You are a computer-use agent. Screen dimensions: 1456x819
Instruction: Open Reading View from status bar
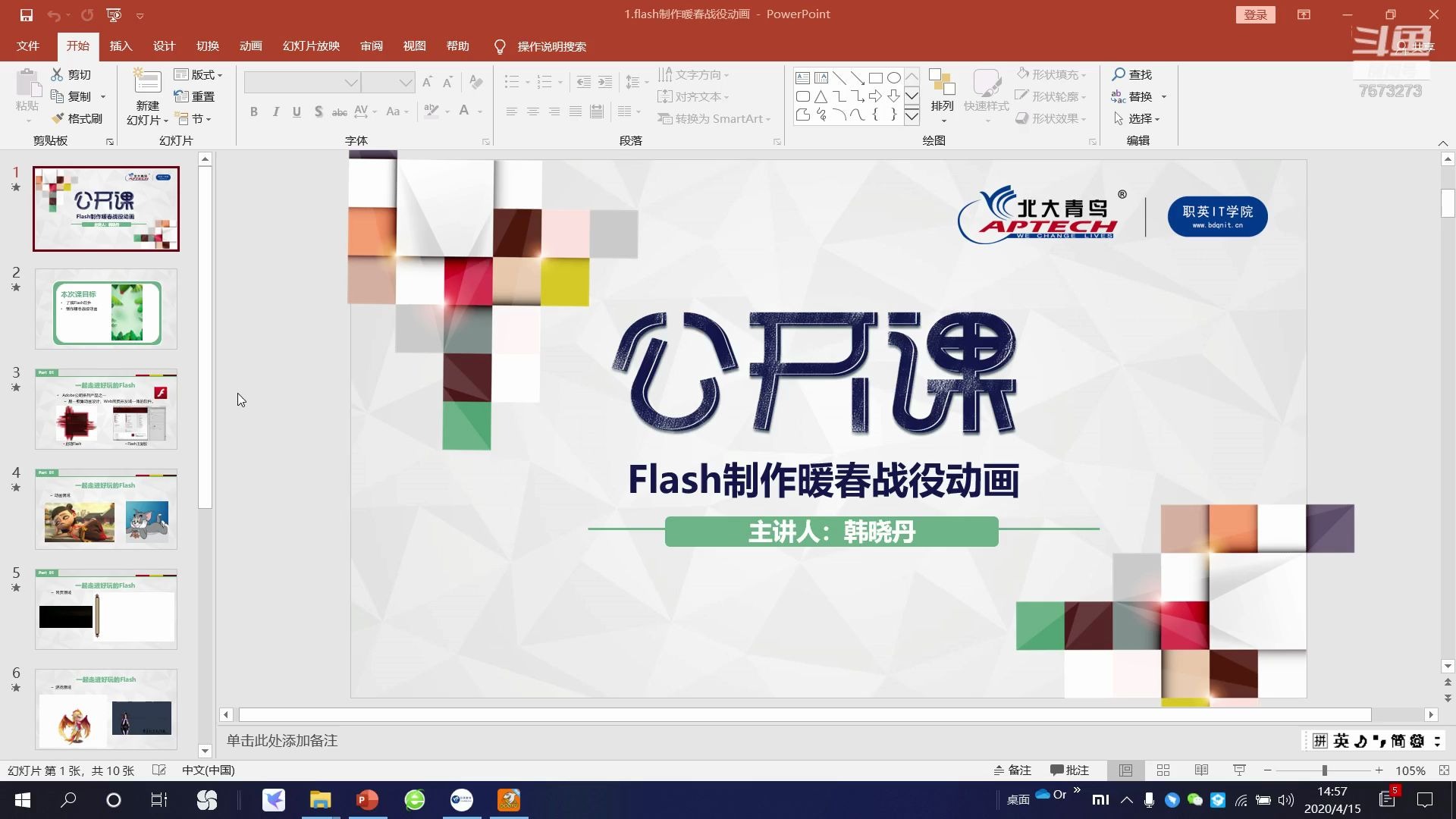(1201, 770)
